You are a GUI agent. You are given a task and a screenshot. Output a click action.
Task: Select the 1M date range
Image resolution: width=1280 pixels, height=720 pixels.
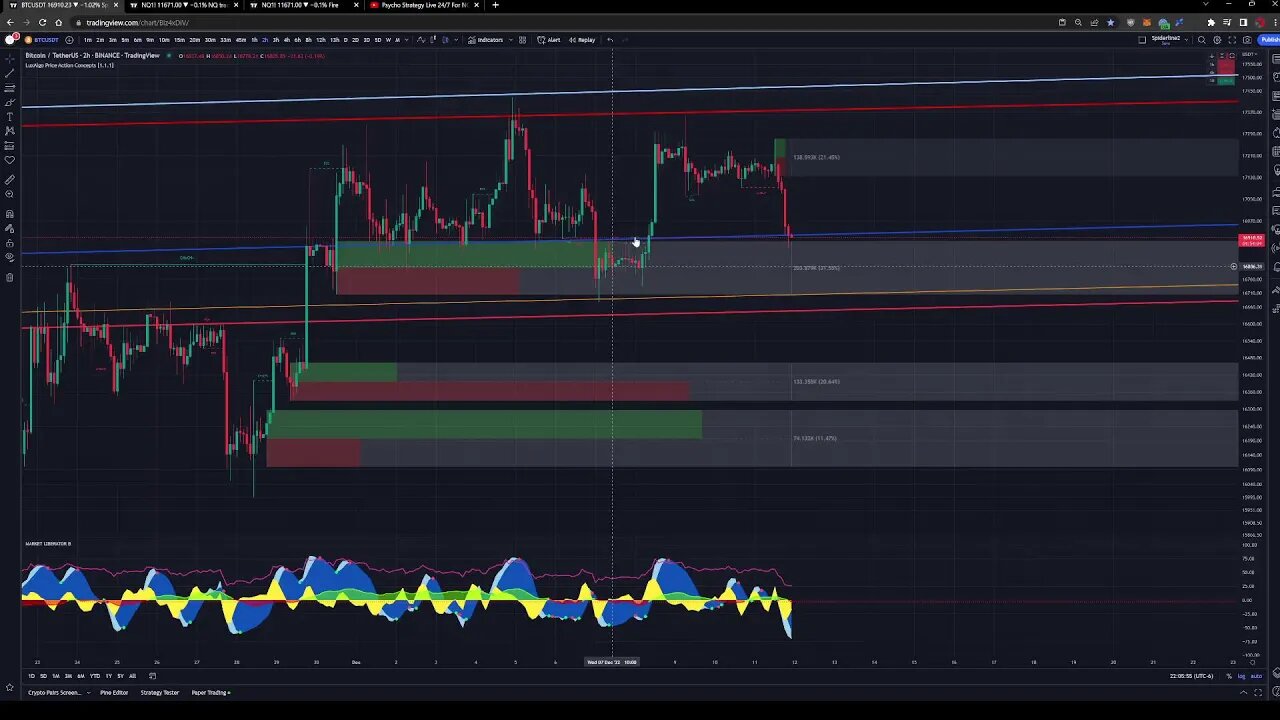pos(56,676)
